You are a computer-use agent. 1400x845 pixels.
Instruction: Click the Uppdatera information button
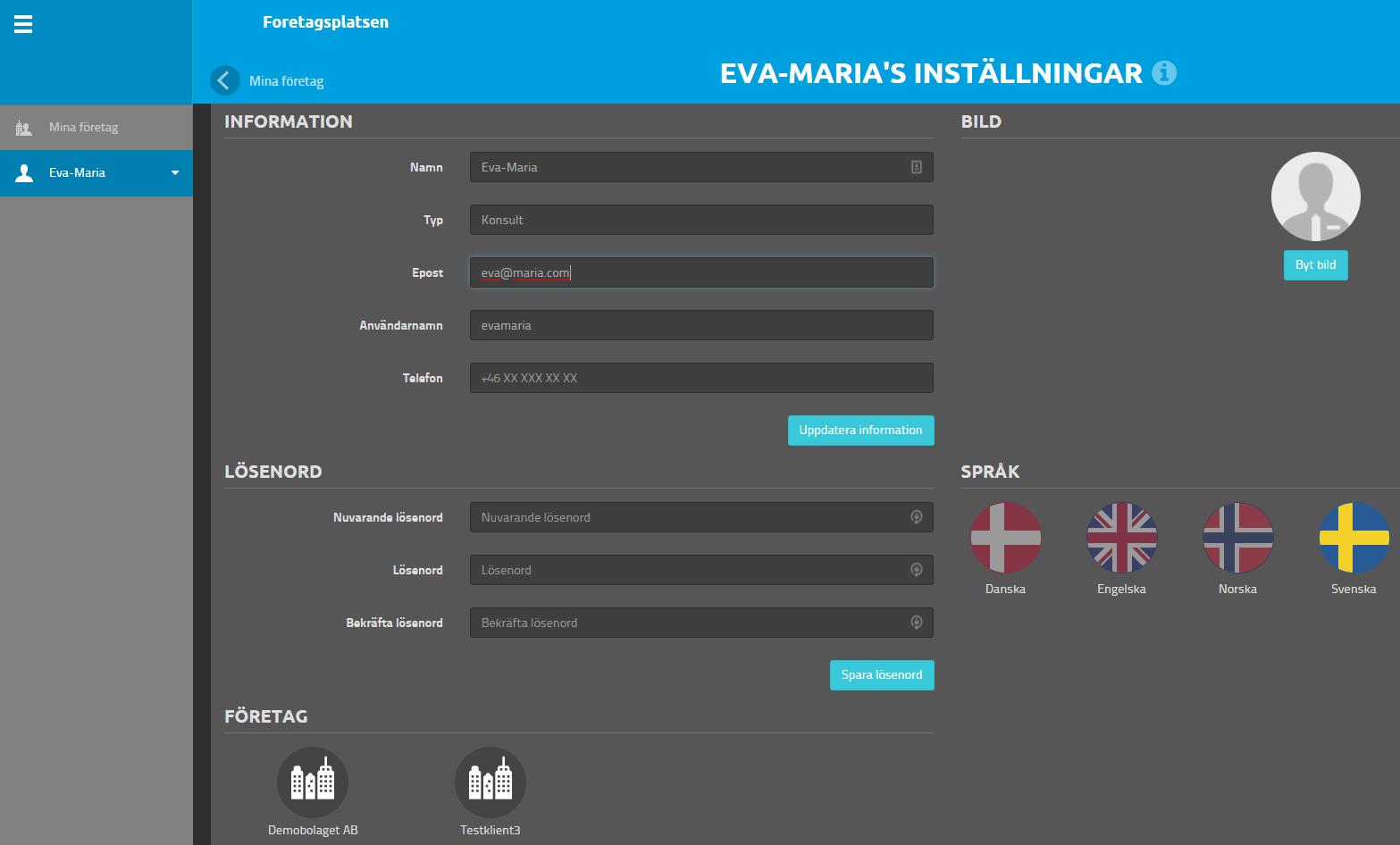point(860,431)
